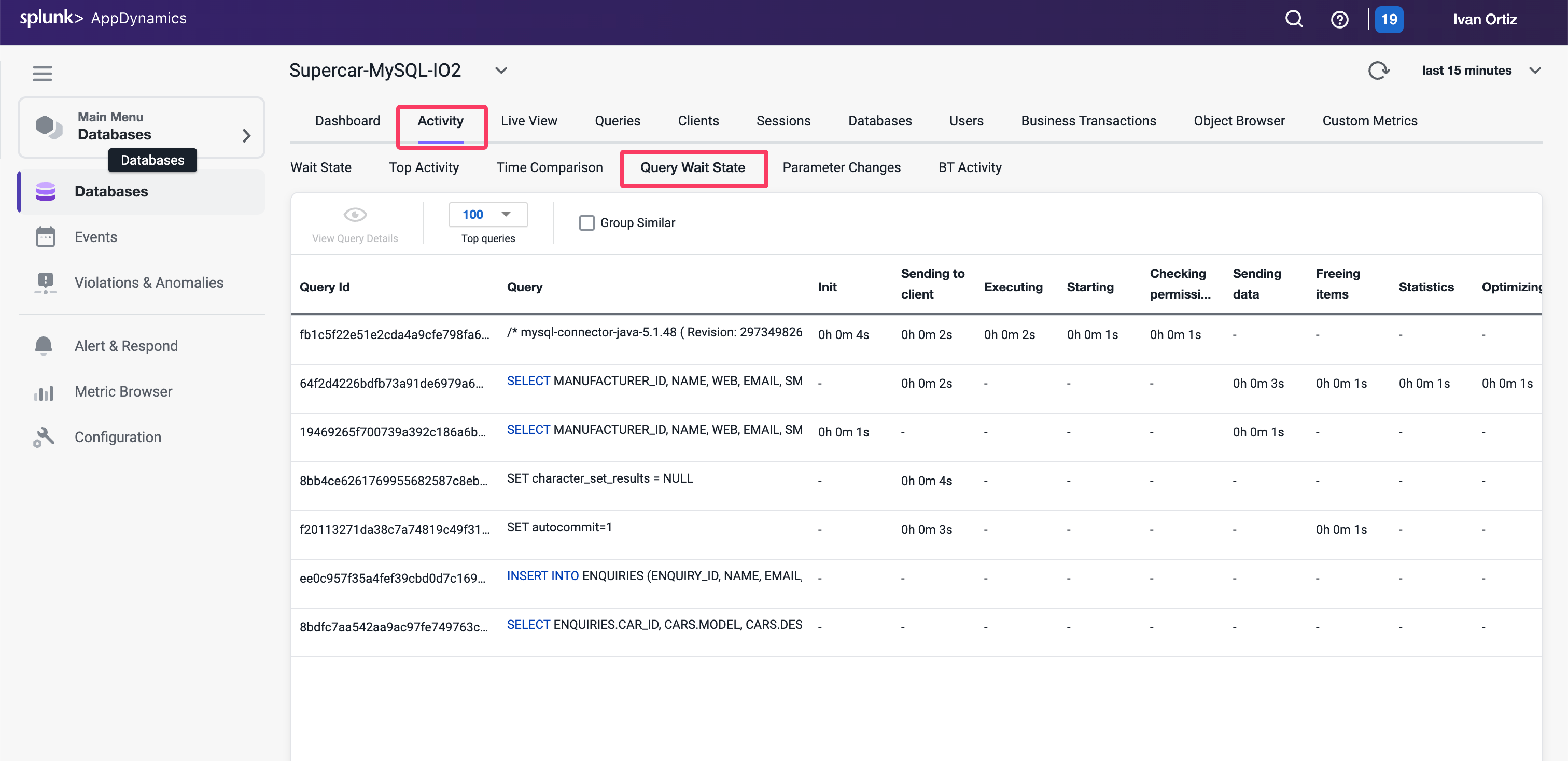Expand the Supercar-MySQL-IO2 database selector
The image size is (1568, 761).
[501, 70]
